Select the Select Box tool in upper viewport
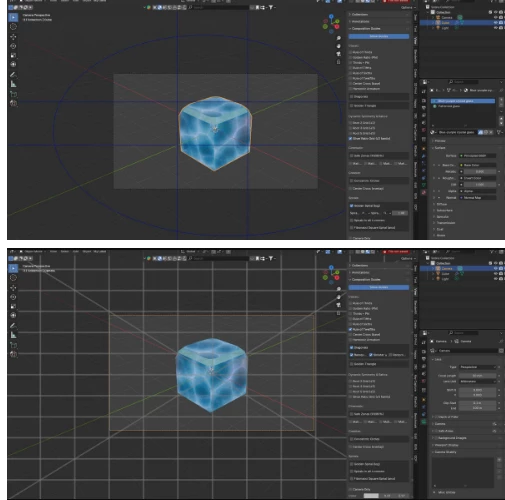This screenshot has height=500, width=505. [x=13, y=17]
